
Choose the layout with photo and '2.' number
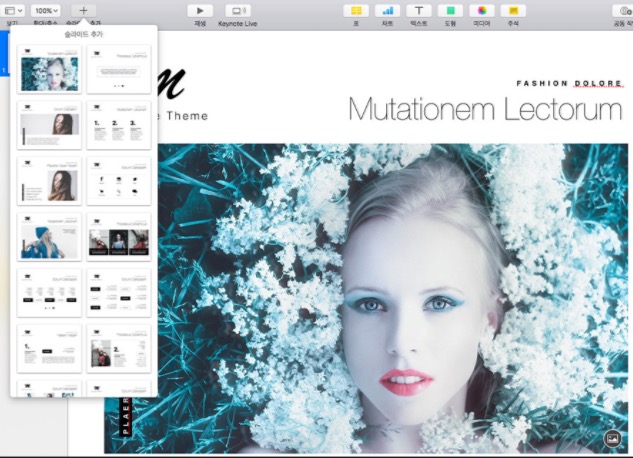pyautogui.click(x=119, y=349)
